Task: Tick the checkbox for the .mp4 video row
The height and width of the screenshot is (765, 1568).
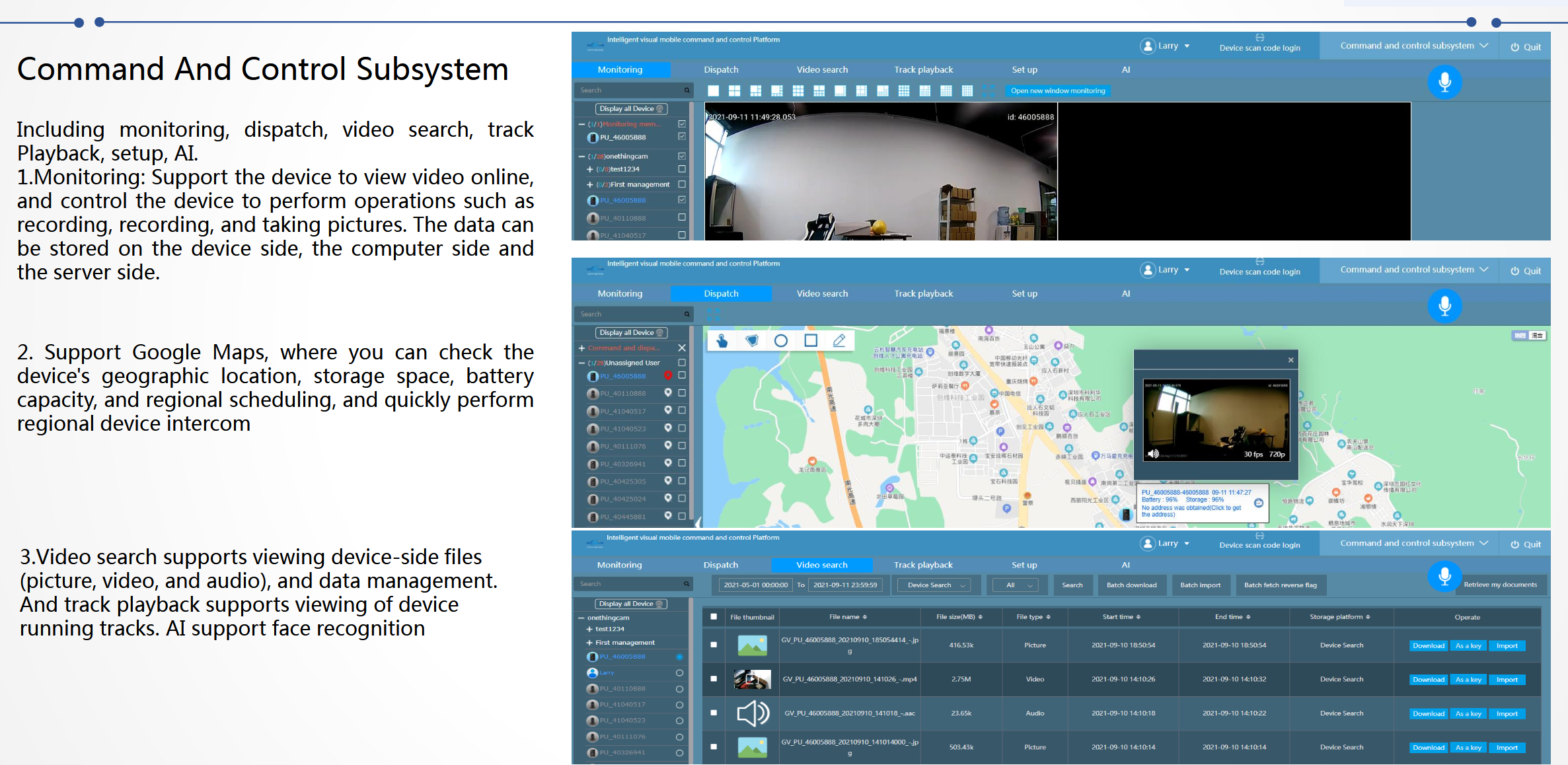Action: (714, 678)
